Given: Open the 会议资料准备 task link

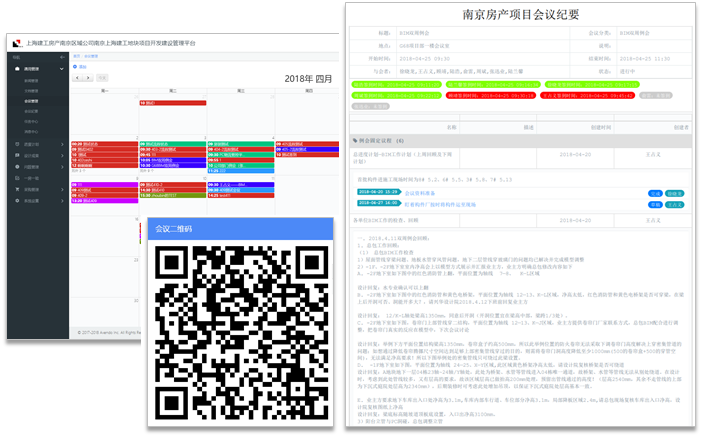Looking at the screenshot, I should click(420, 193).
